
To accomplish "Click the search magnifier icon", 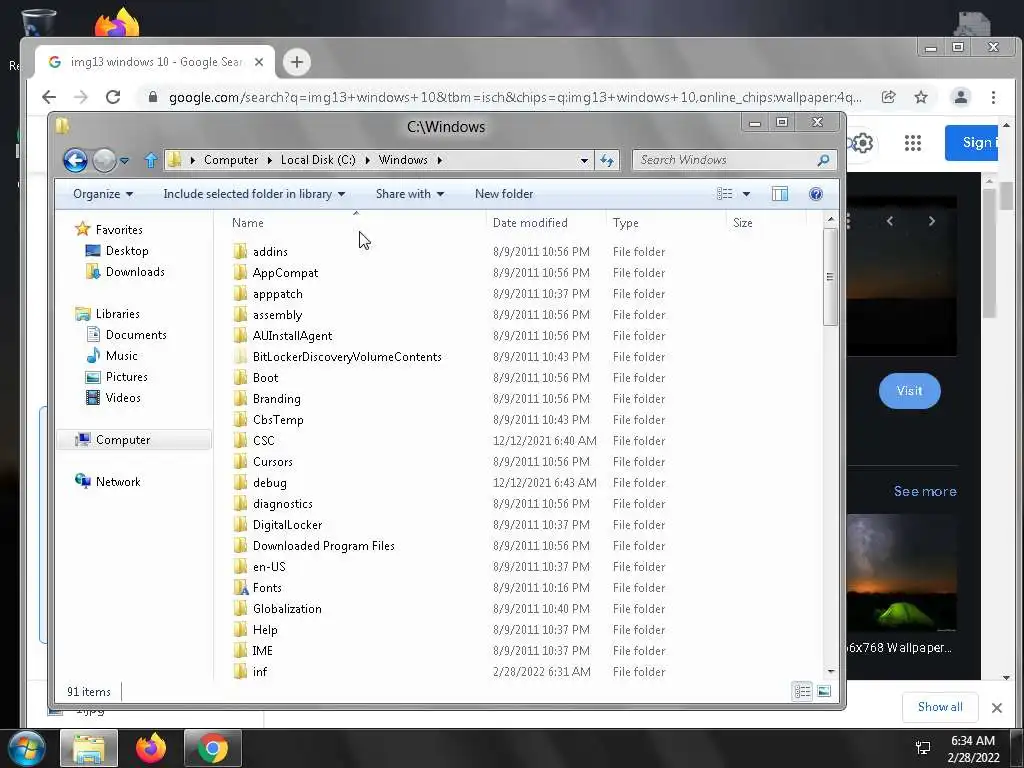I will pos(824,160).
